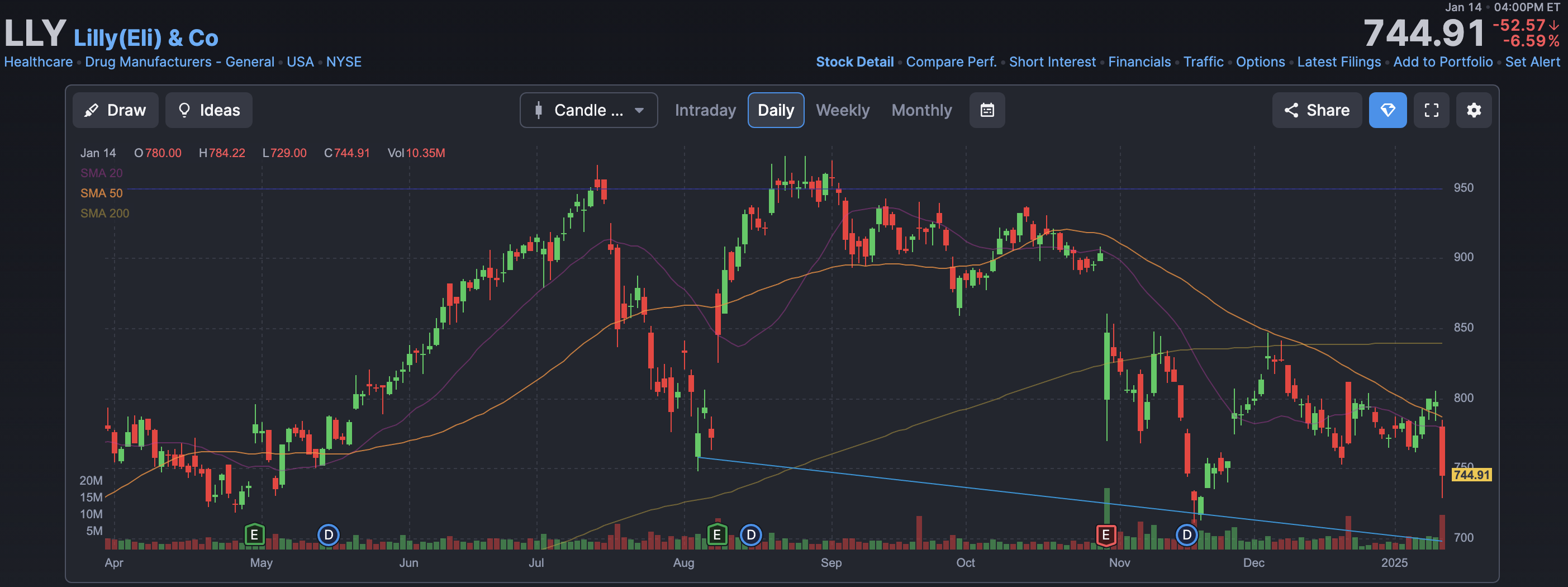
Task: Expand the Candle chart type dropdown
Action: click(588, 110)
